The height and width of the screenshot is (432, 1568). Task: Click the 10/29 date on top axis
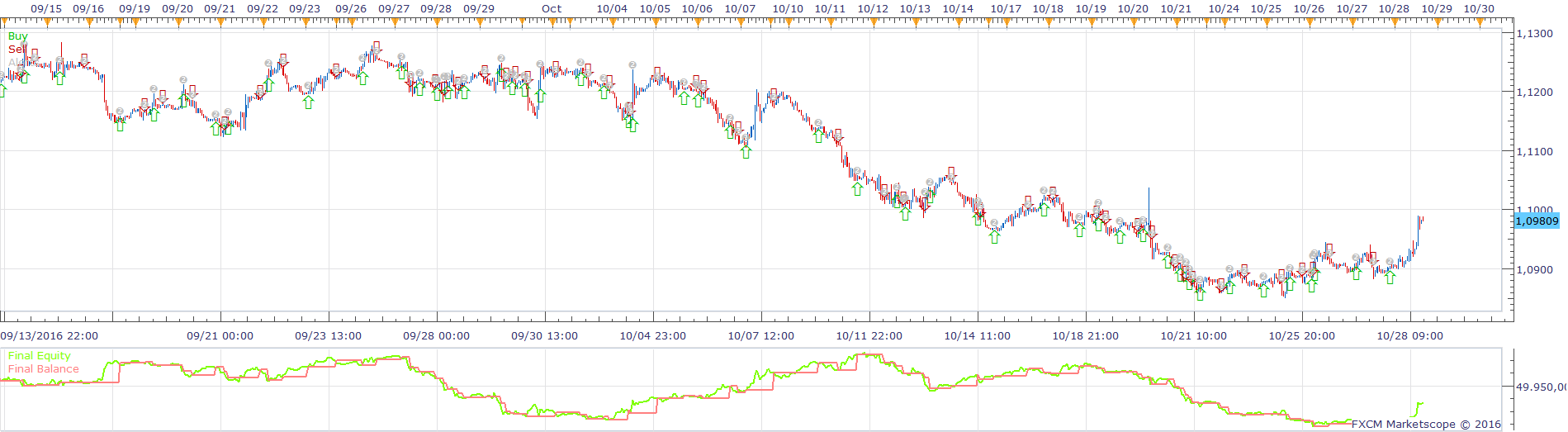pyautogui.click(x=1437, y=9)
